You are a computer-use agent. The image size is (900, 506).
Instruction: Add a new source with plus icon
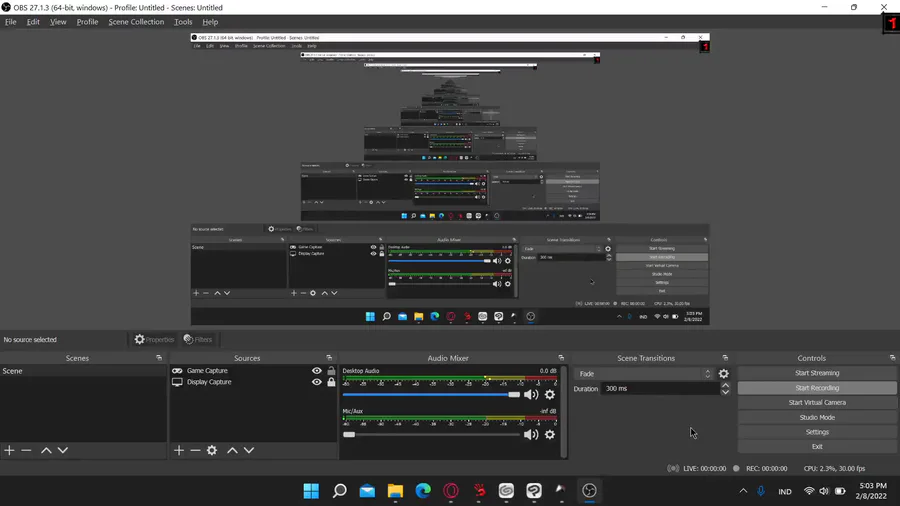point(179,450)
